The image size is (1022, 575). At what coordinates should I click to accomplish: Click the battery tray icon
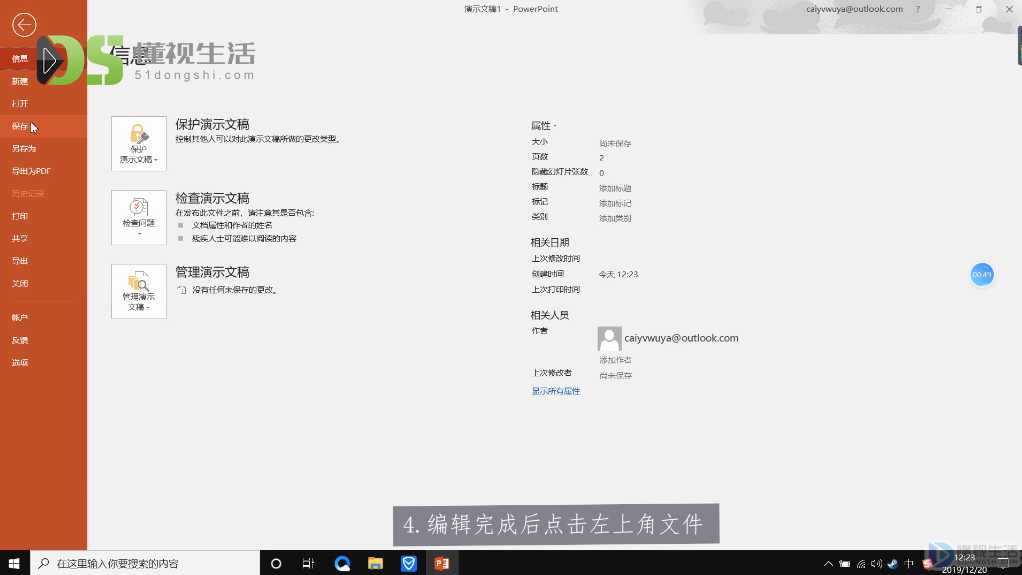[x=845, y=564]
